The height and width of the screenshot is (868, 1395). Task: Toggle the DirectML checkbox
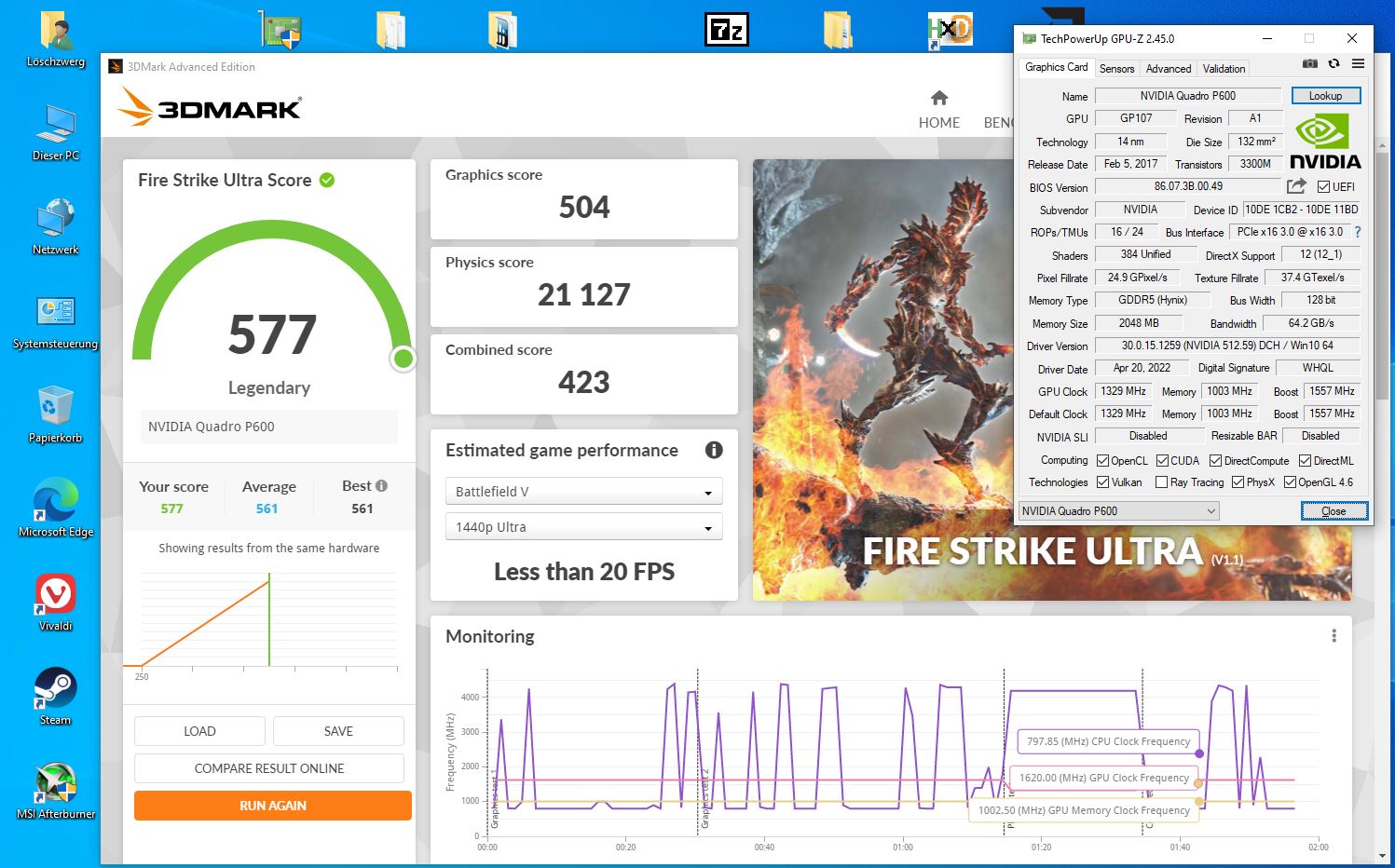coord(1306,460)
